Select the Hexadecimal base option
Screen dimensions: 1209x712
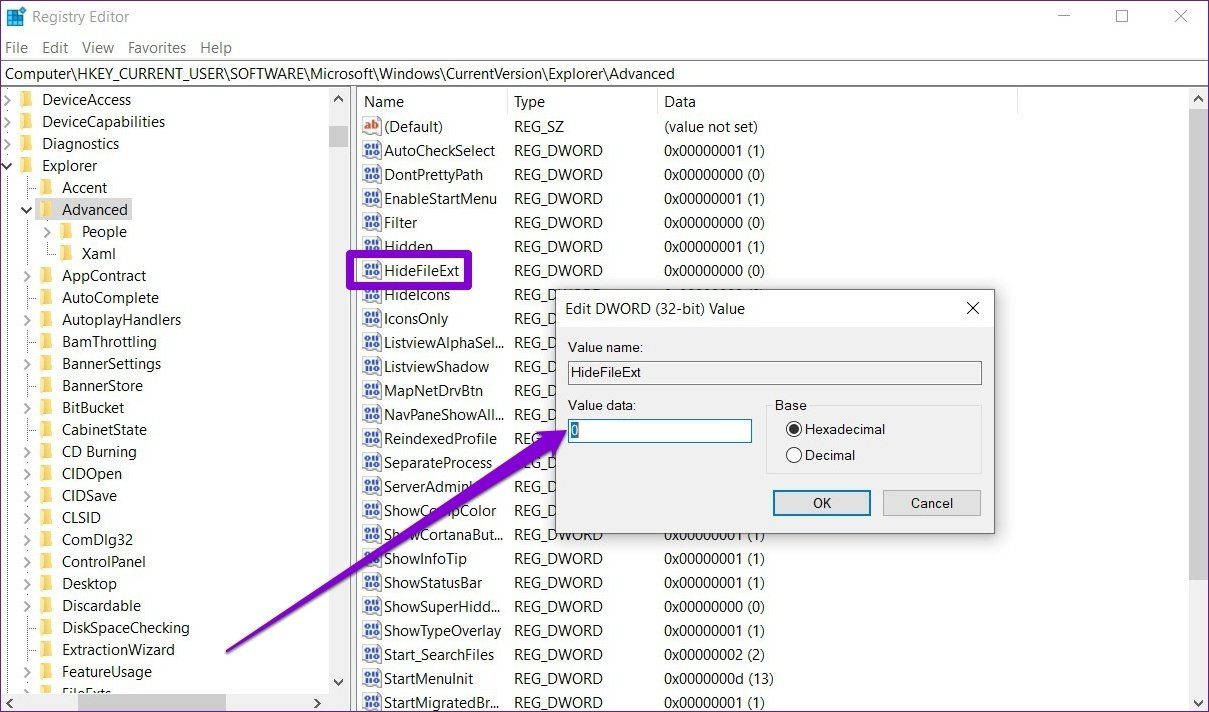794,429
